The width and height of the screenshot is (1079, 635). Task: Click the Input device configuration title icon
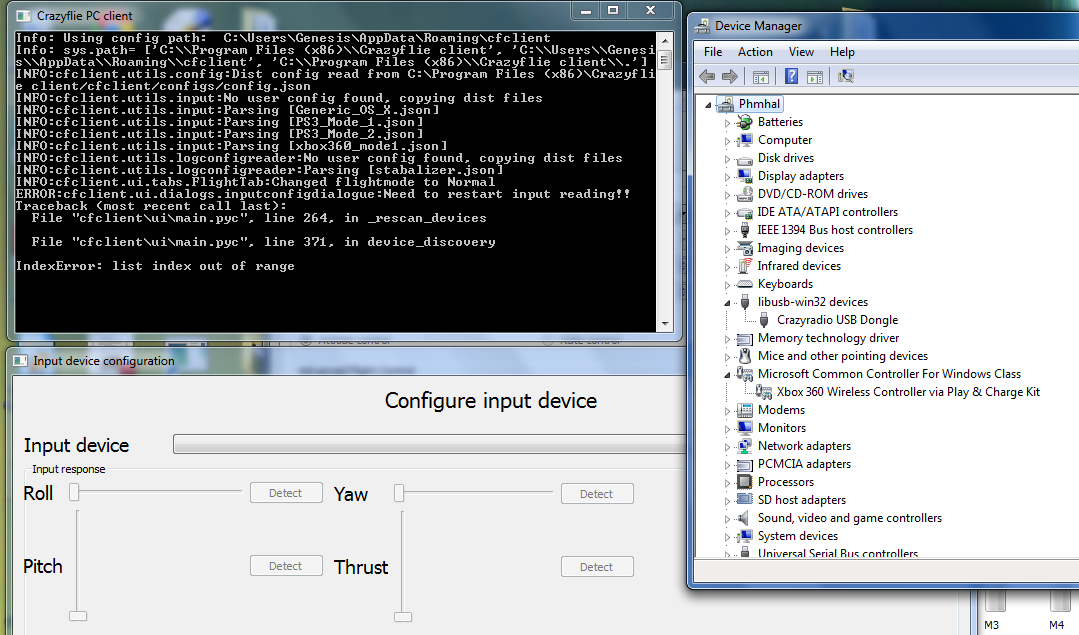pos(22,360)
